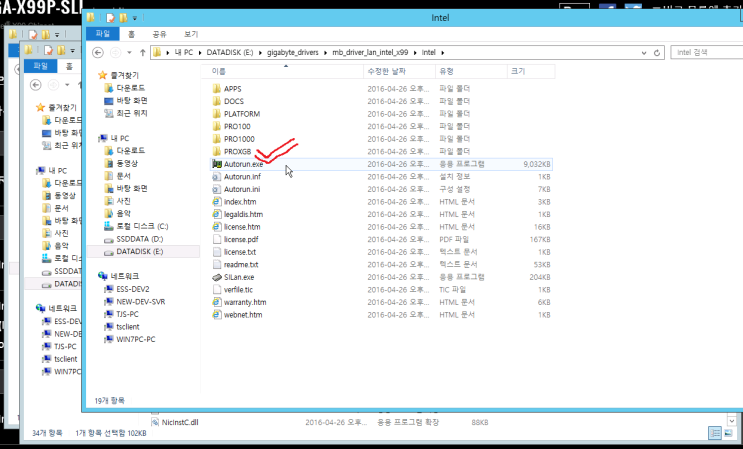The height and width of the screenshot is (449, 743).
Task: Open the APPS folder icon
Action: tap(217, 89)
